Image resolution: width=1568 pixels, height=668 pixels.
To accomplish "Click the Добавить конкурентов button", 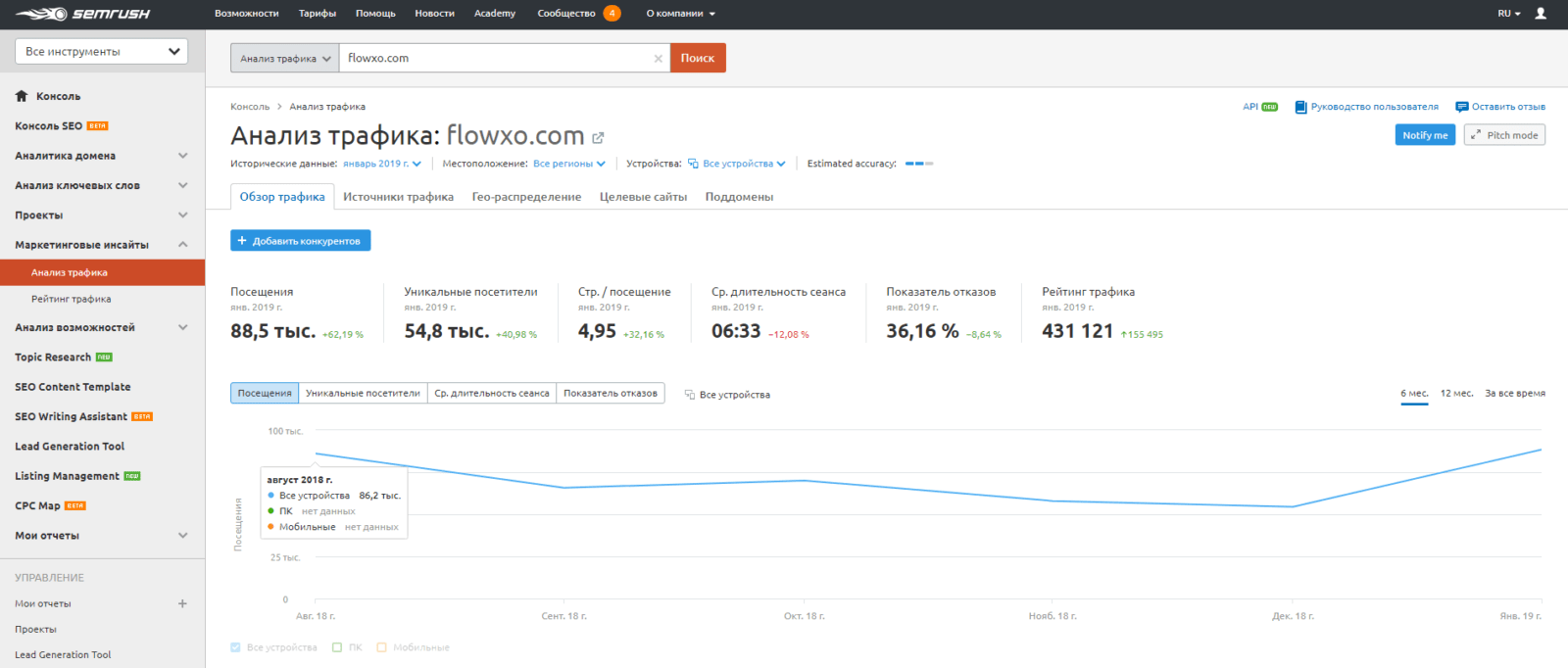I will pyautogui.click(x=301, y=240).
